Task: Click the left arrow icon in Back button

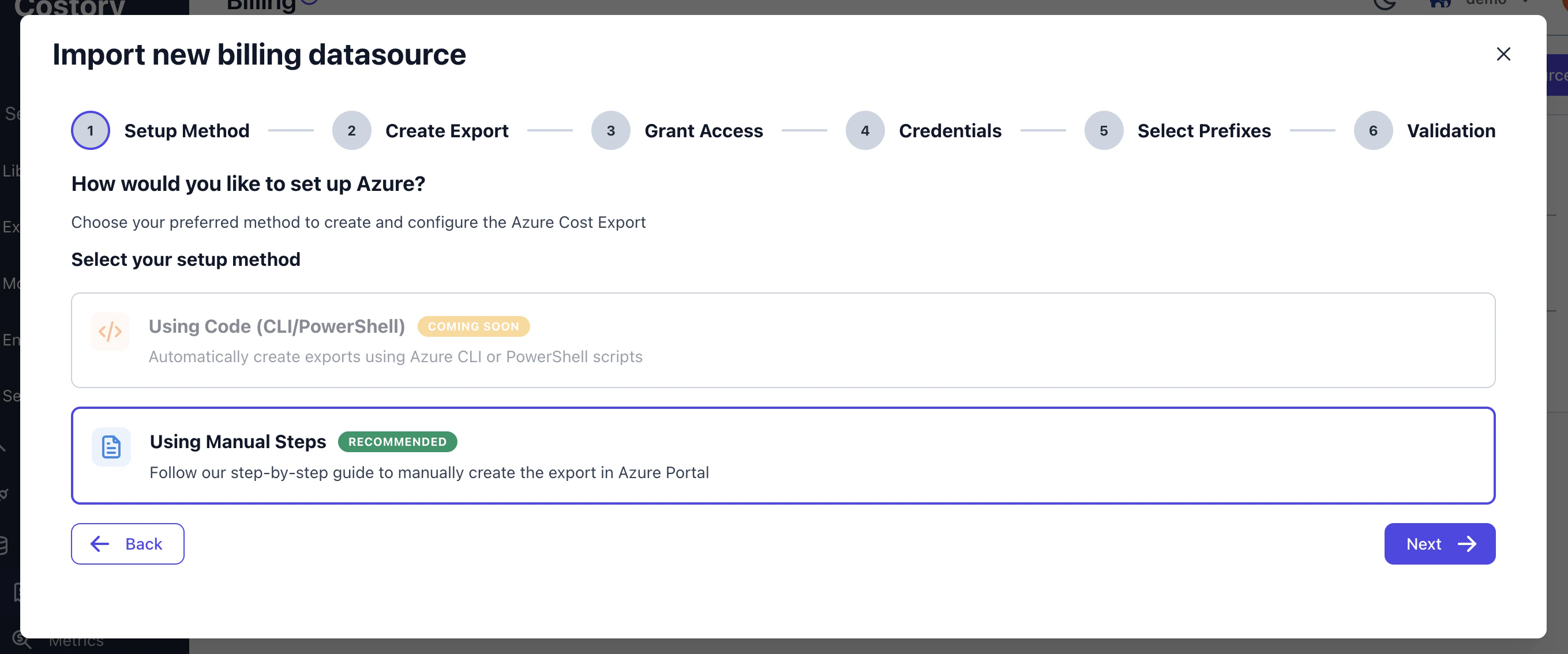Action: pyautogui.click(x=99, y=544)
